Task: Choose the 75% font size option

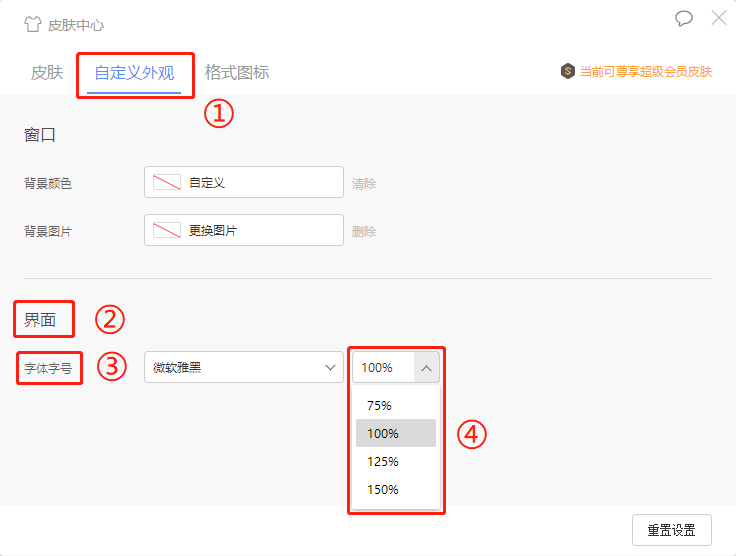Action: 380,405
